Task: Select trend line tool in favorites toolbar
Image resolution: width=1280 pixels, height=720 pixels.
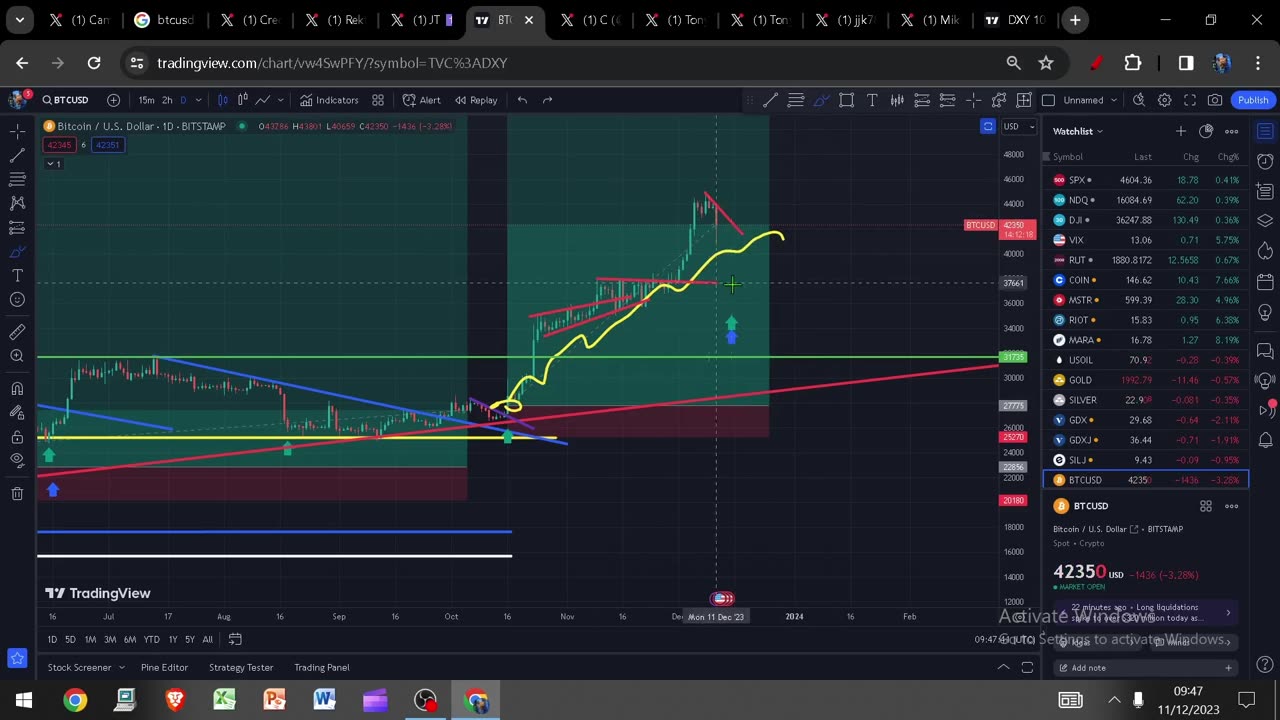Action: [x=770, y=100]
